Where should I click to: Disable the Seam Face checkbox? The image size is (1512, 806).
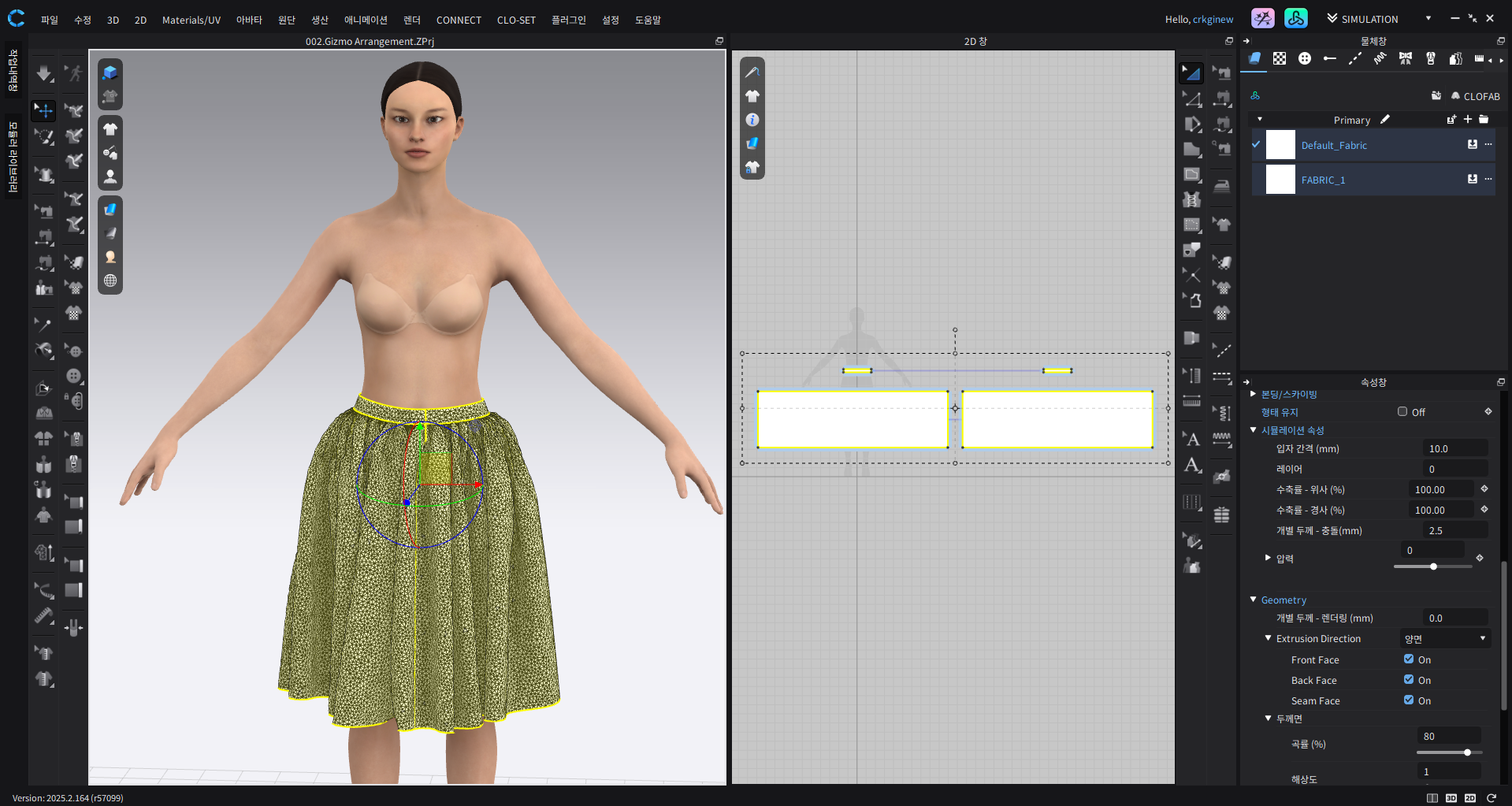click(x=1409, y=700)
